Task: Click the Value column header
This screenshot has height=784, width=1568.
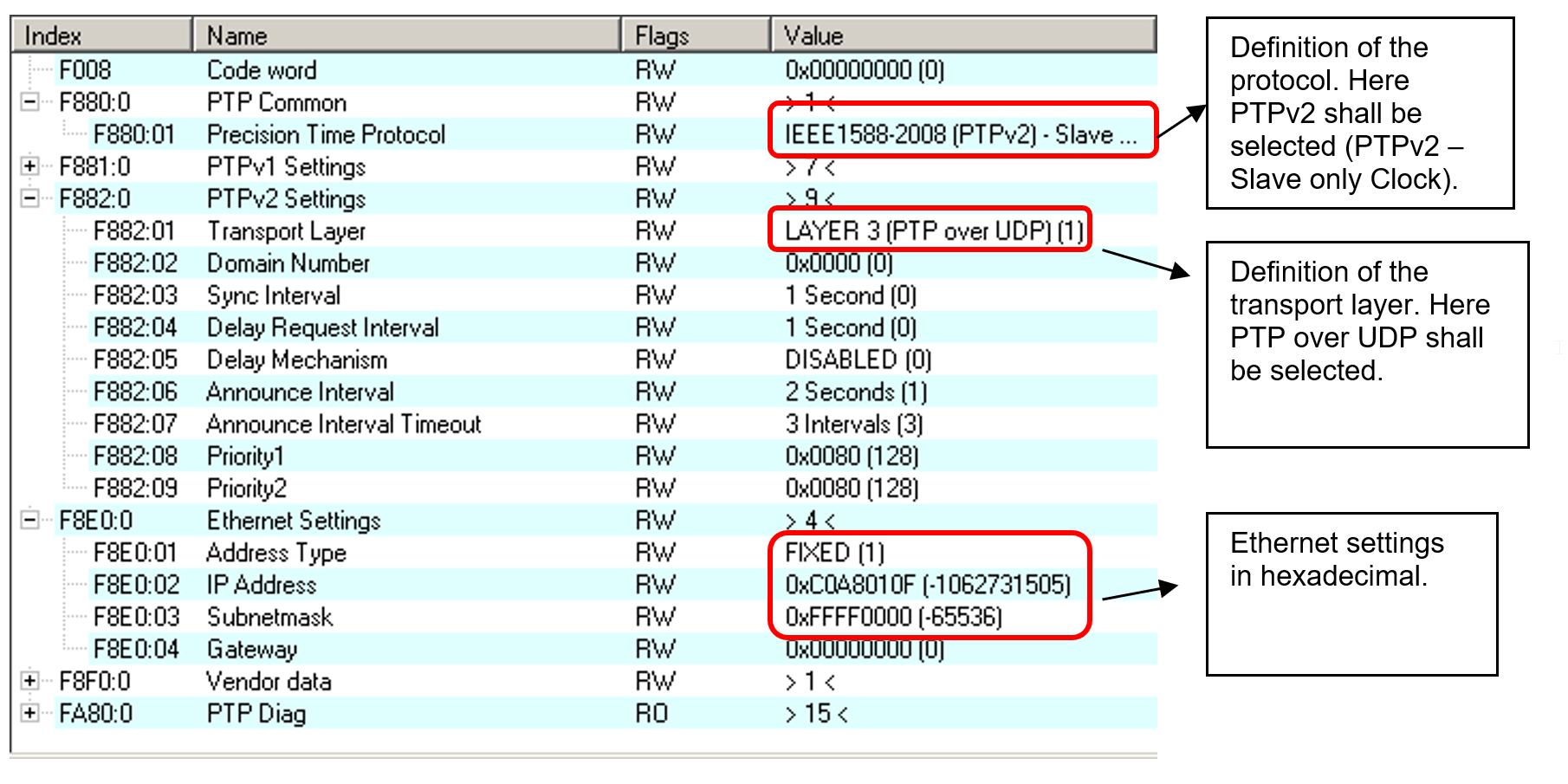Action: point(963,36)
